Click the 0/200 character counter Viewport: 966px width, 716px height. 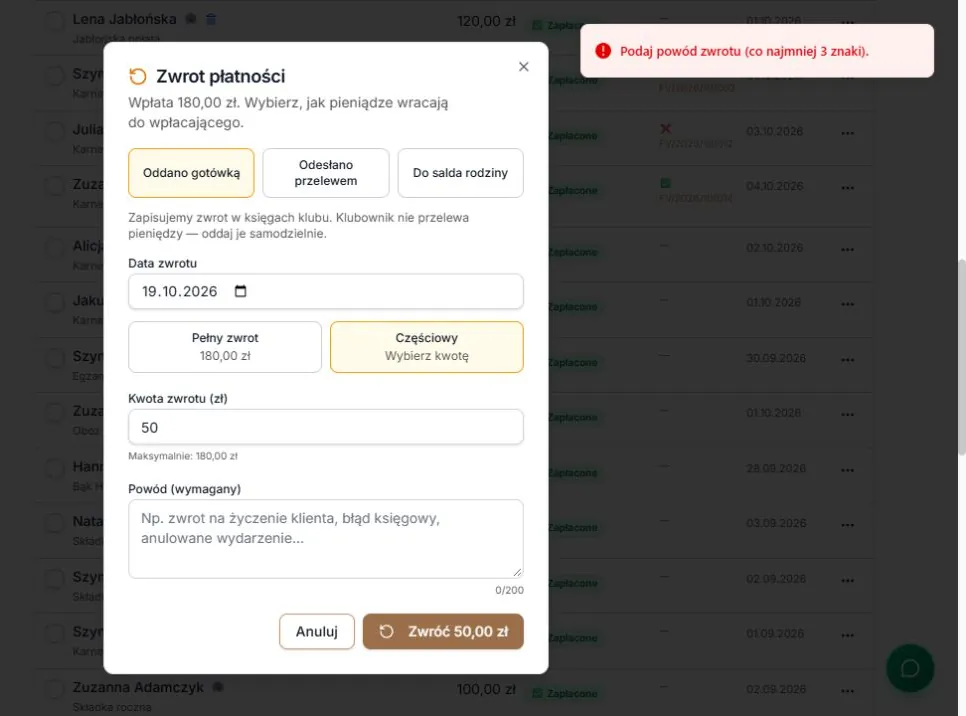point(509,590)
